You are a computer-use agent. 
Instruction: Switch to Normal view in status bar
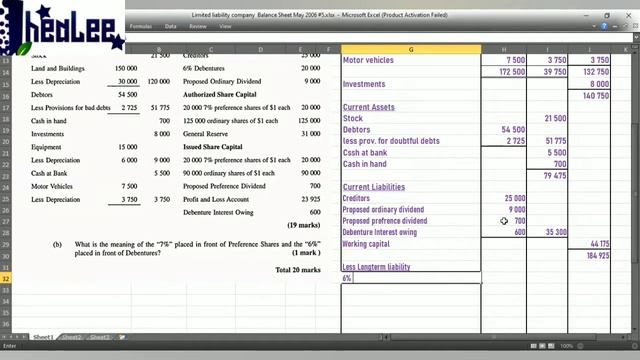[x=533, y=346]
